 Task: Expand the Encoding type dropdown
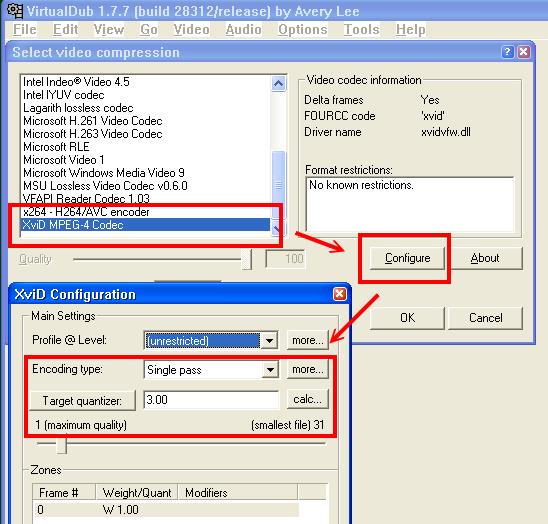click(x=270, y=370)
